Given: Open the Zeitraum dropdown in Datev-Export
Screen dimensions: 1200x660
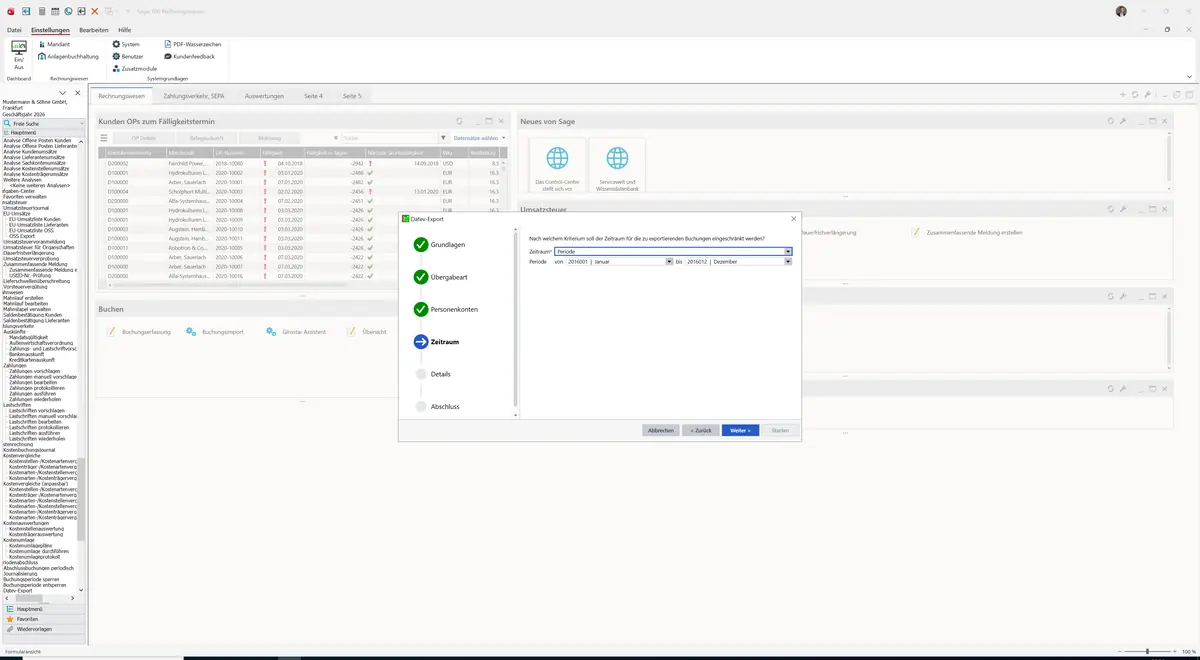Looking at the screenshot, I should point(789,252).
